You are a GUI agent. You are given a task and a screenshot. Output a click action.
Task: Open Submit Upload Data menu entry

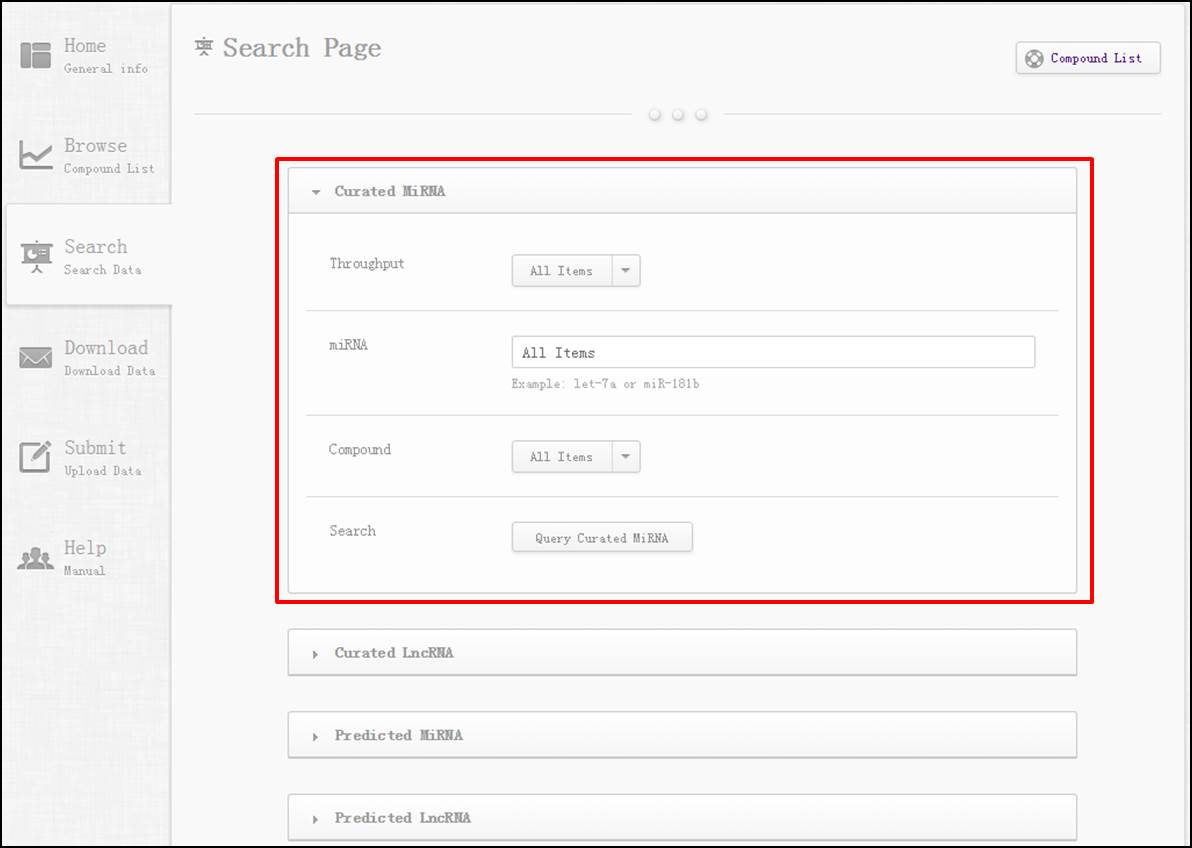pos(88,458)
